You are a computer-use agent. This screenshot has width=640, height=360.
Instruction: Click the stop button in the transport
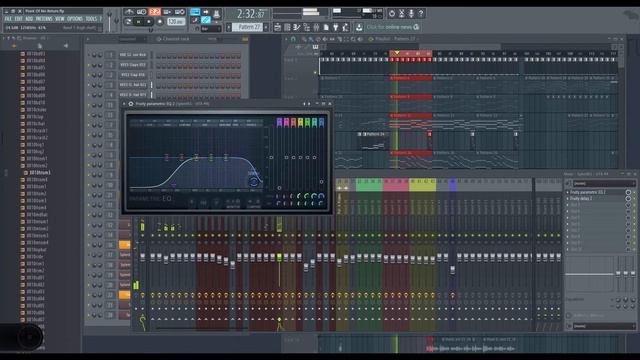pos(149,22)
